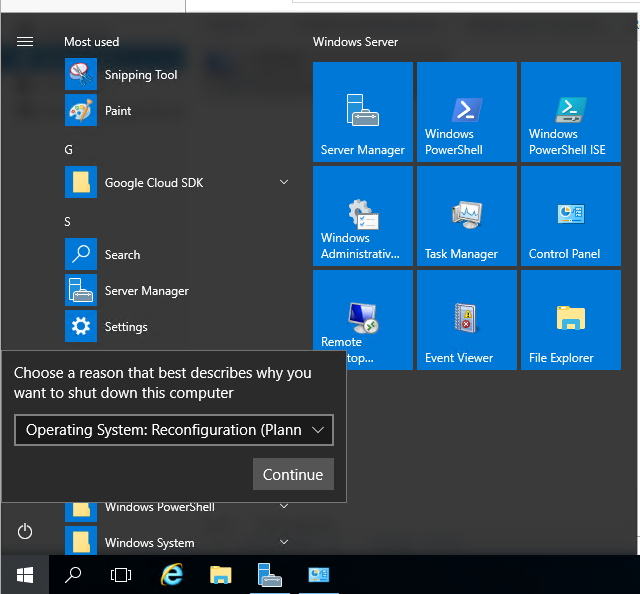
Task: Select Settings in the app list
Action: tap(126, 327)
